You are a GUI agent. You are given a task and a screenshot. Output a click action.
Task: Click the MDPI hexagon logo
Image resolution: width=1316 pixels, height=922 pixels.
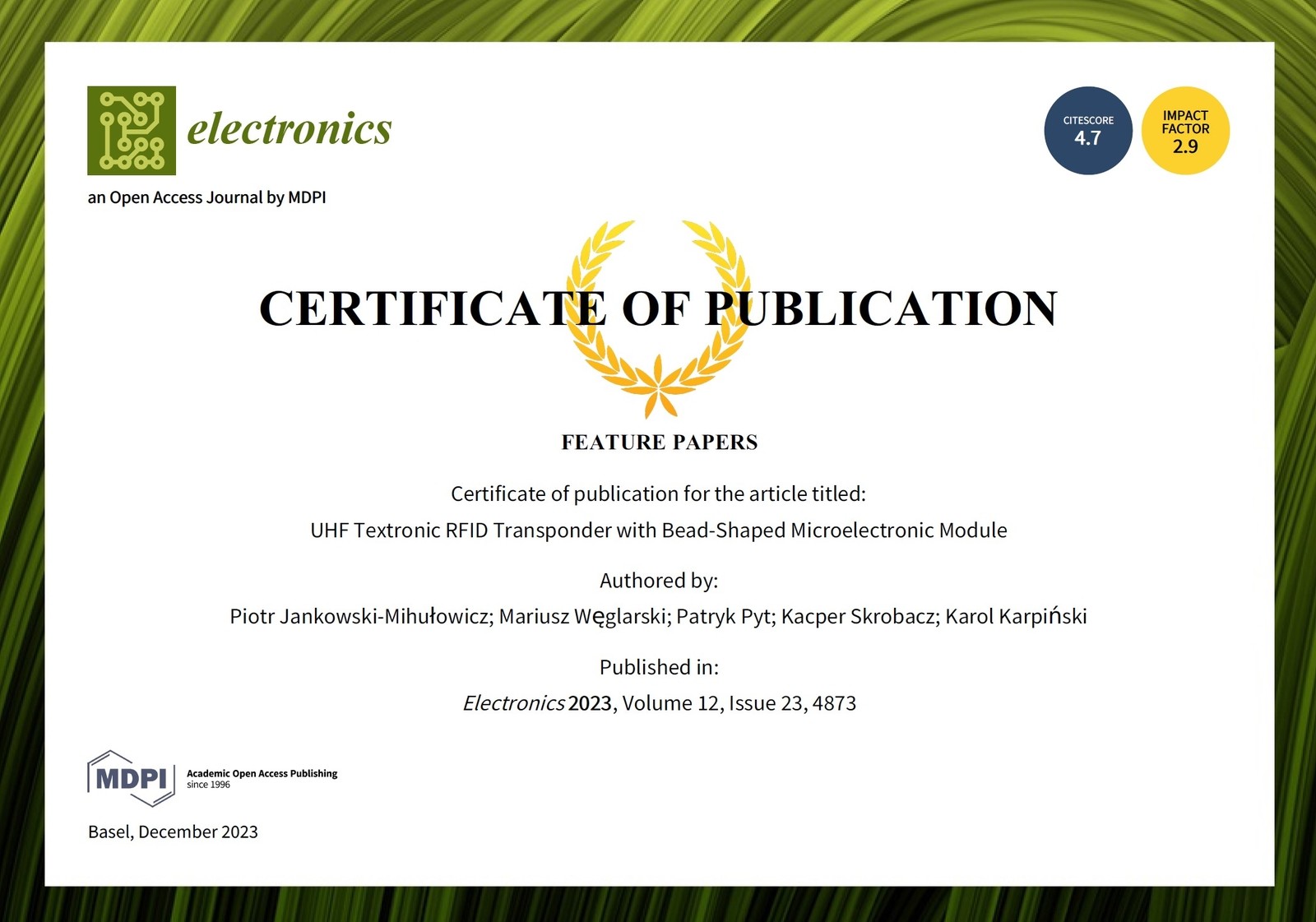[131, 778]
